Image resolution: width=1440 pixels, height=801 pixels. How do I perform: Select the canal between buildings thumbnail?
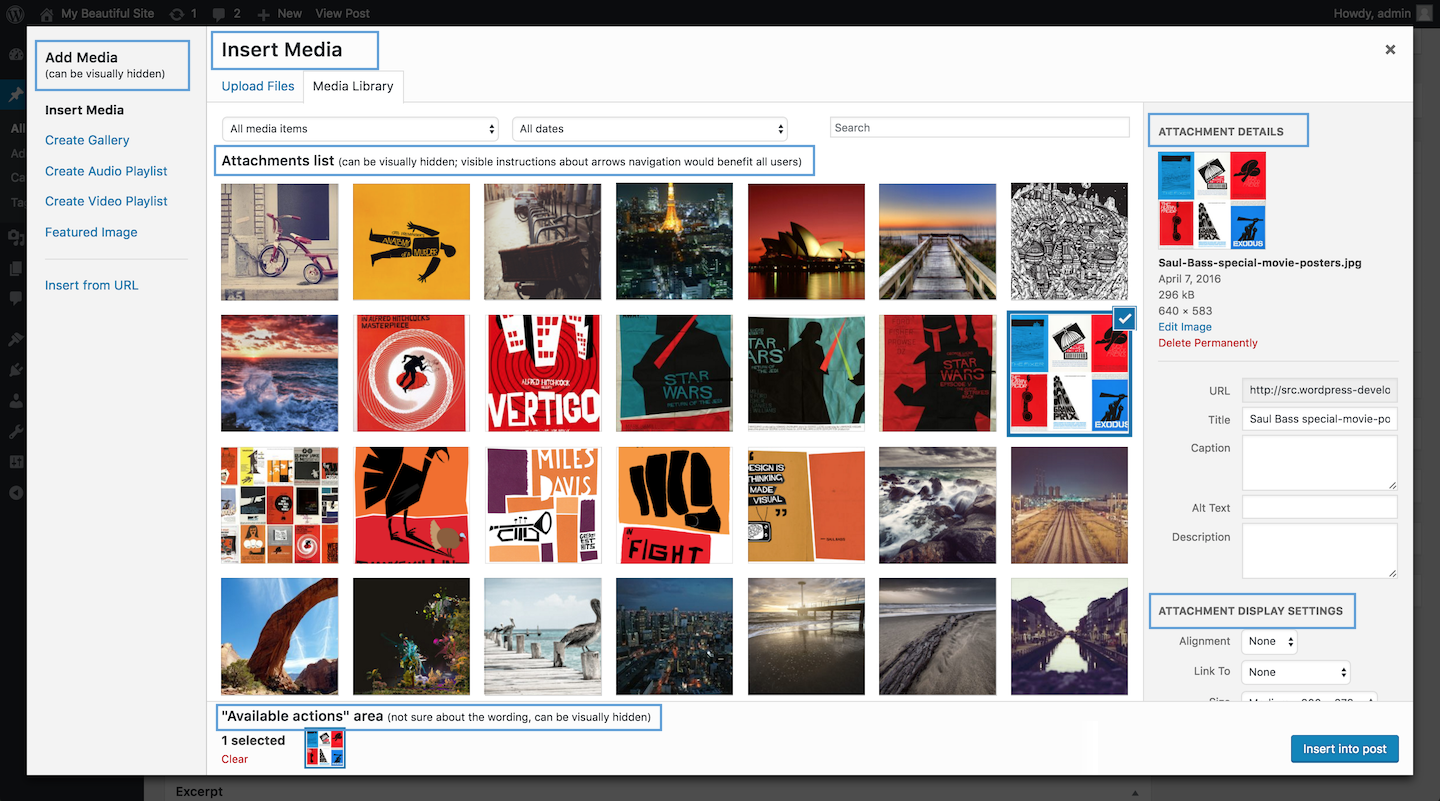1069,636
